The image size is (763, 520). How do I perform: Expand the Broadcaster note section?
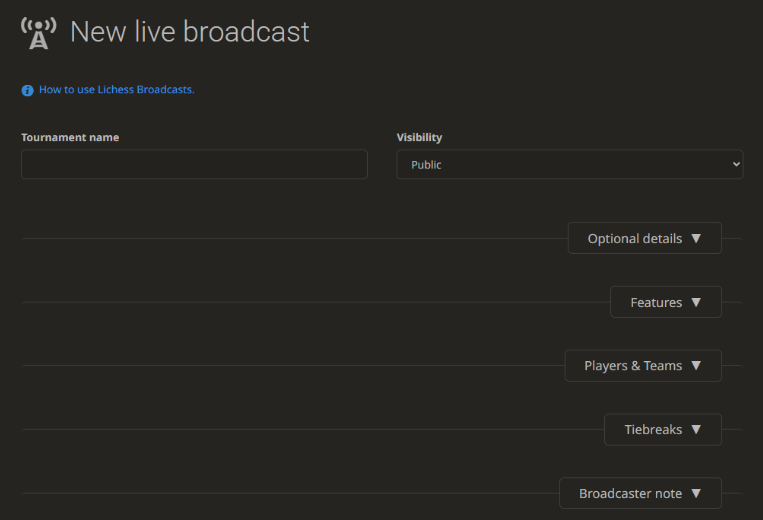(630, 494)
